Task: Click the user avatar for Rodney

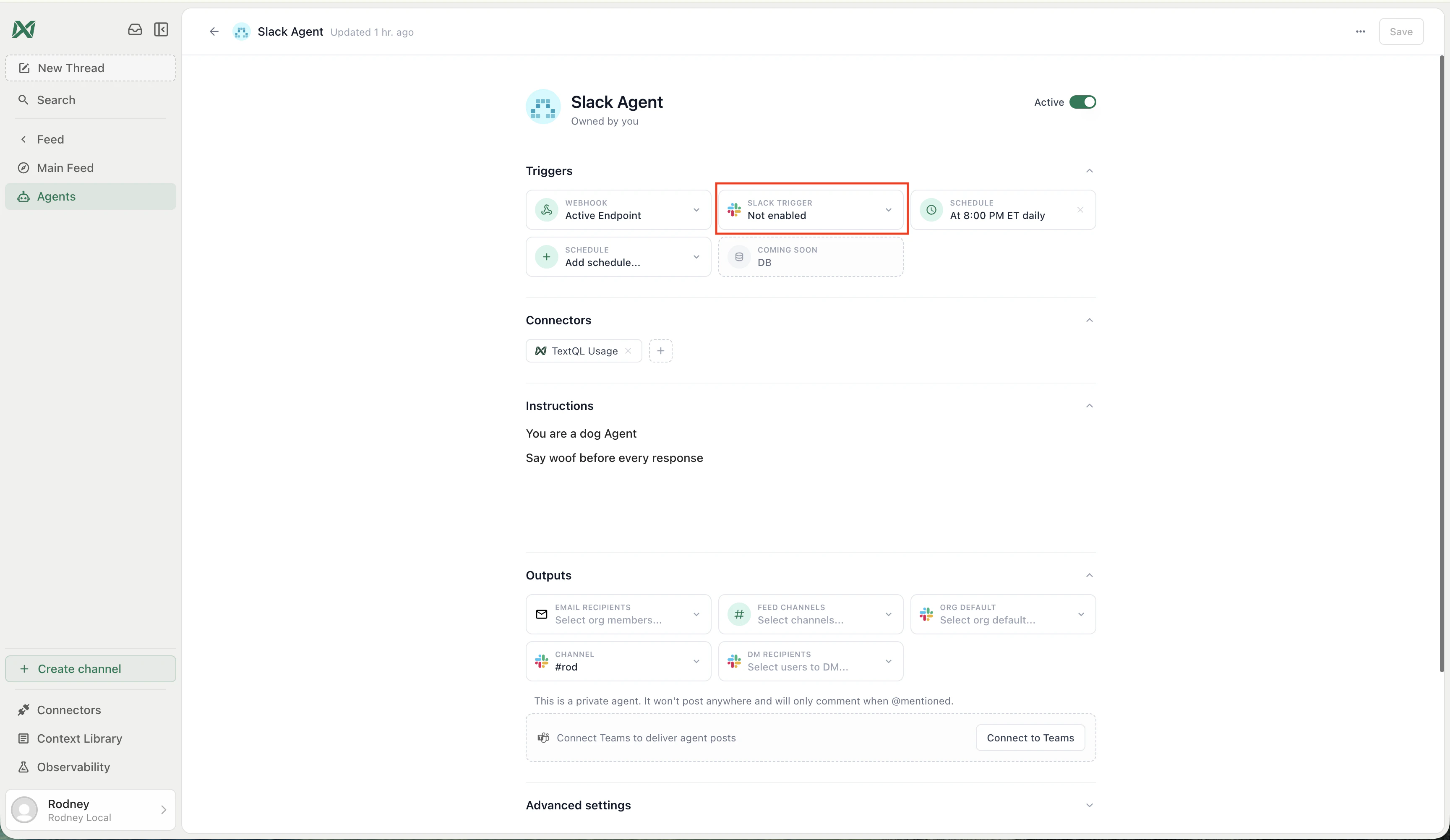Action: (x=24, y=810)
